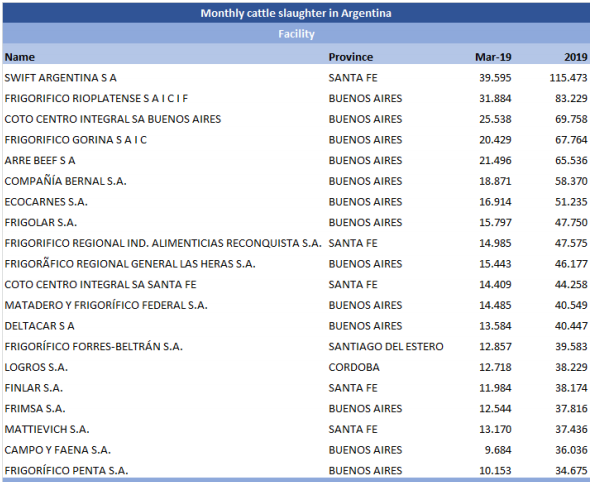Select FRIGORIFICO RIOPLATENSE S A I C I F cell

tap(96, 99)
